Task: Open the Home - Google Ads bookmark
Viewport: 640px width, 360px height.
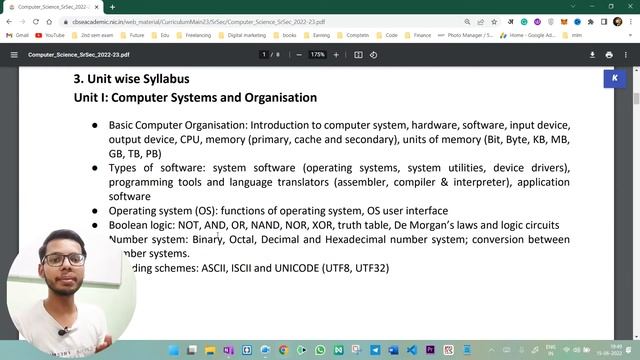Action: coord(528,35)
